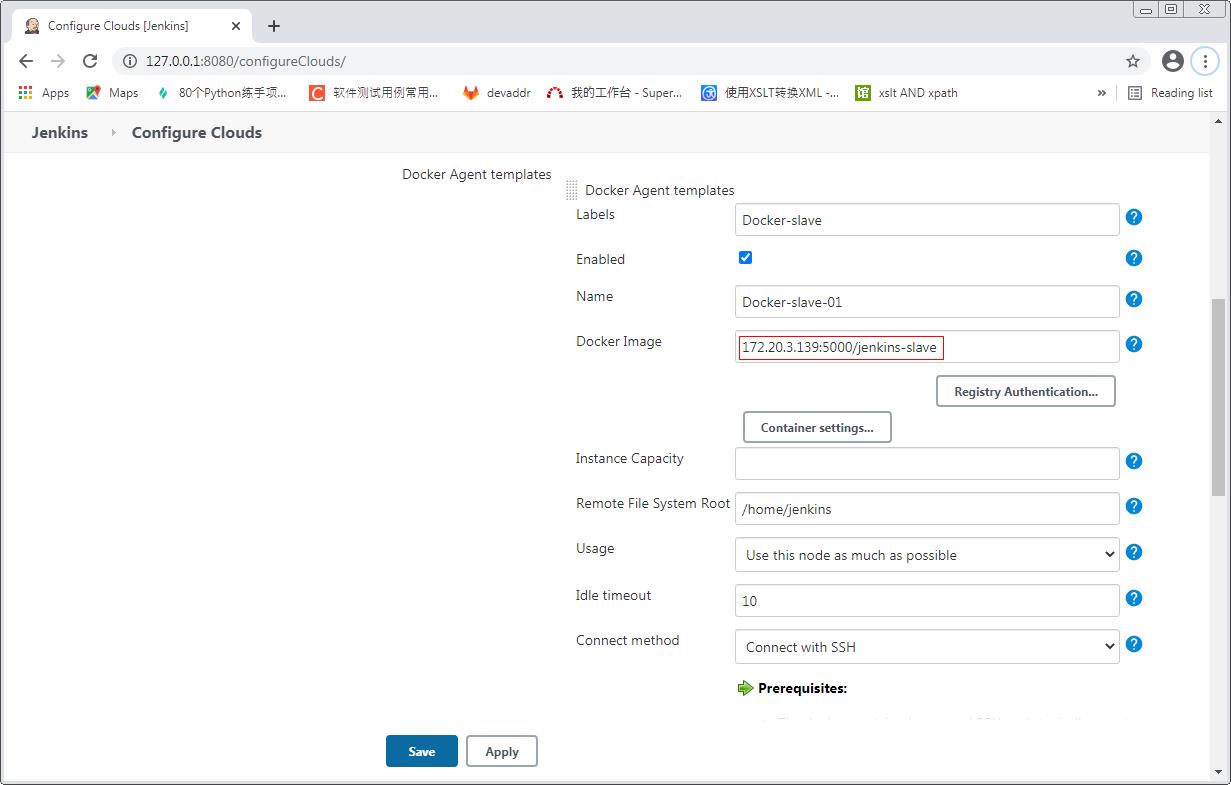Toggle the Enabled checkbox
This screenshot has height=785, width=1231.
pos(745,258)
